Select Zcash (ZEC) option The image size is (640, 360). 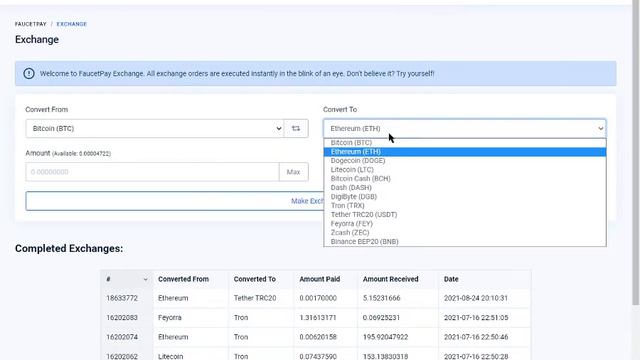pyautogui.click(x=464, y=233)
